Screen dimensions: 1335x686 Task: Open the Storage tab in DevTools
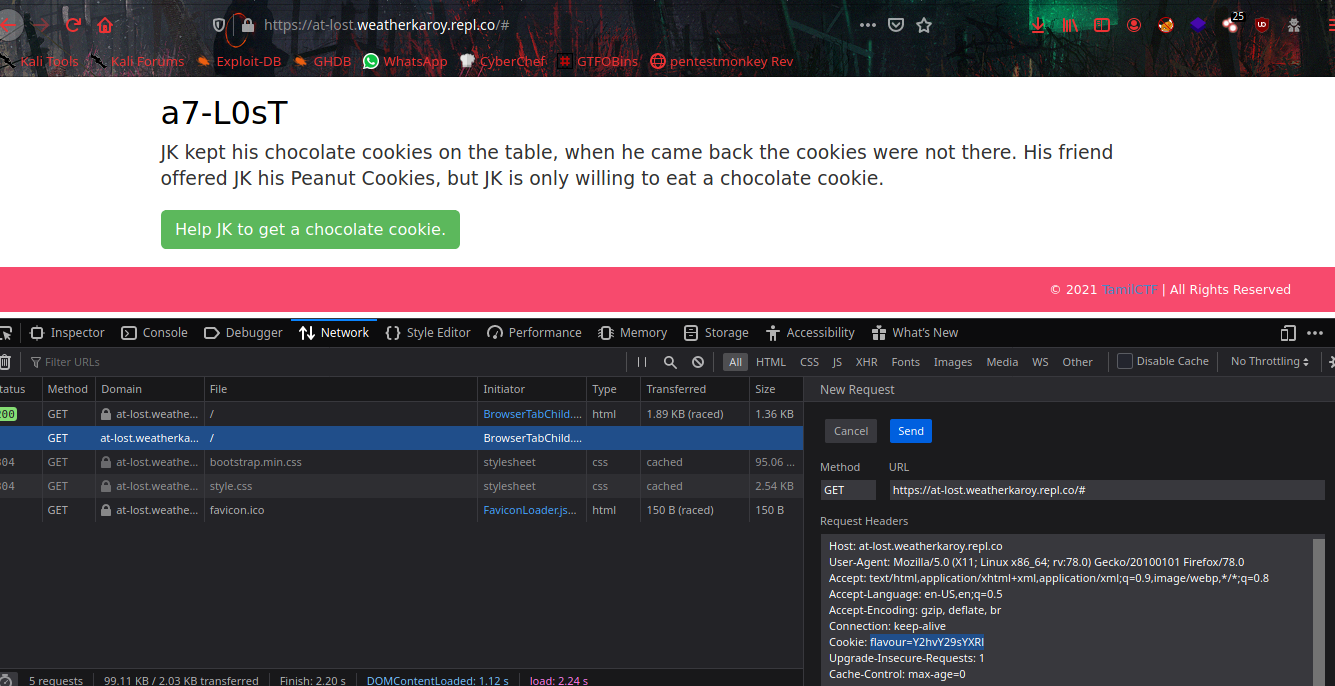click(x=716, y=332)
